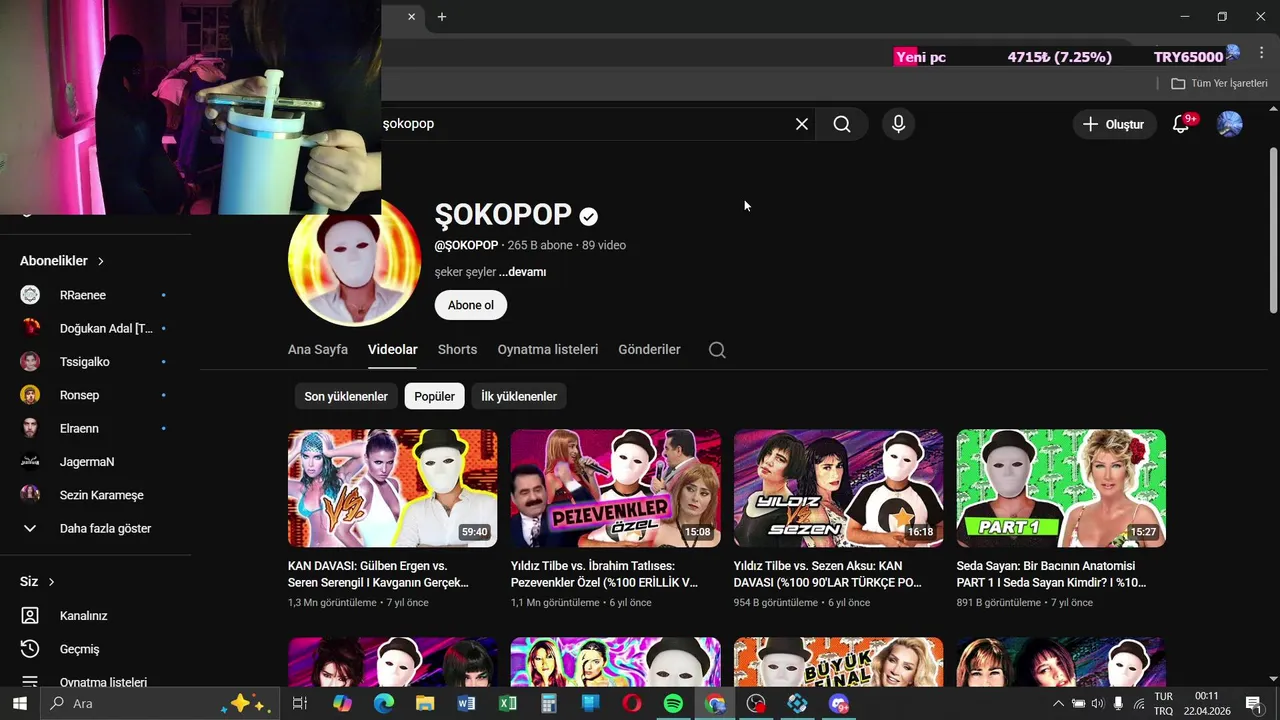Image resolution: width=1280 pixels, height=720 pixels.
Task: Open the account avatar menu
Action: [x=1229, y=124]
